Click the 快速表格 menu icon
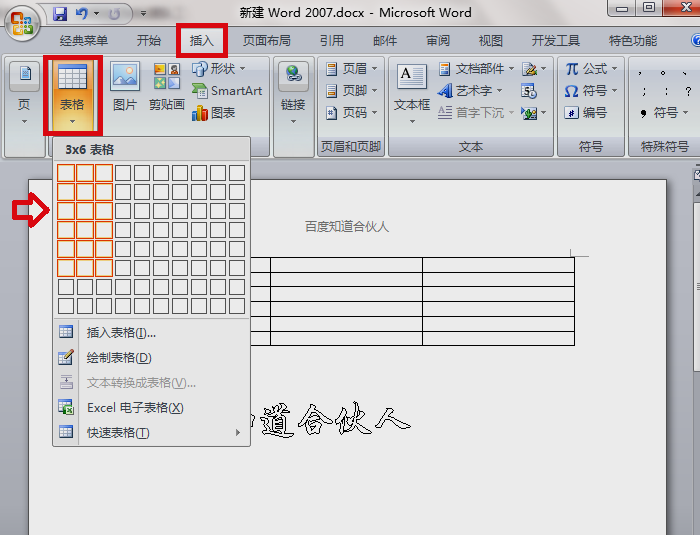Image resolution: width=700 pixels, height=535 pixels. (66, 431)
